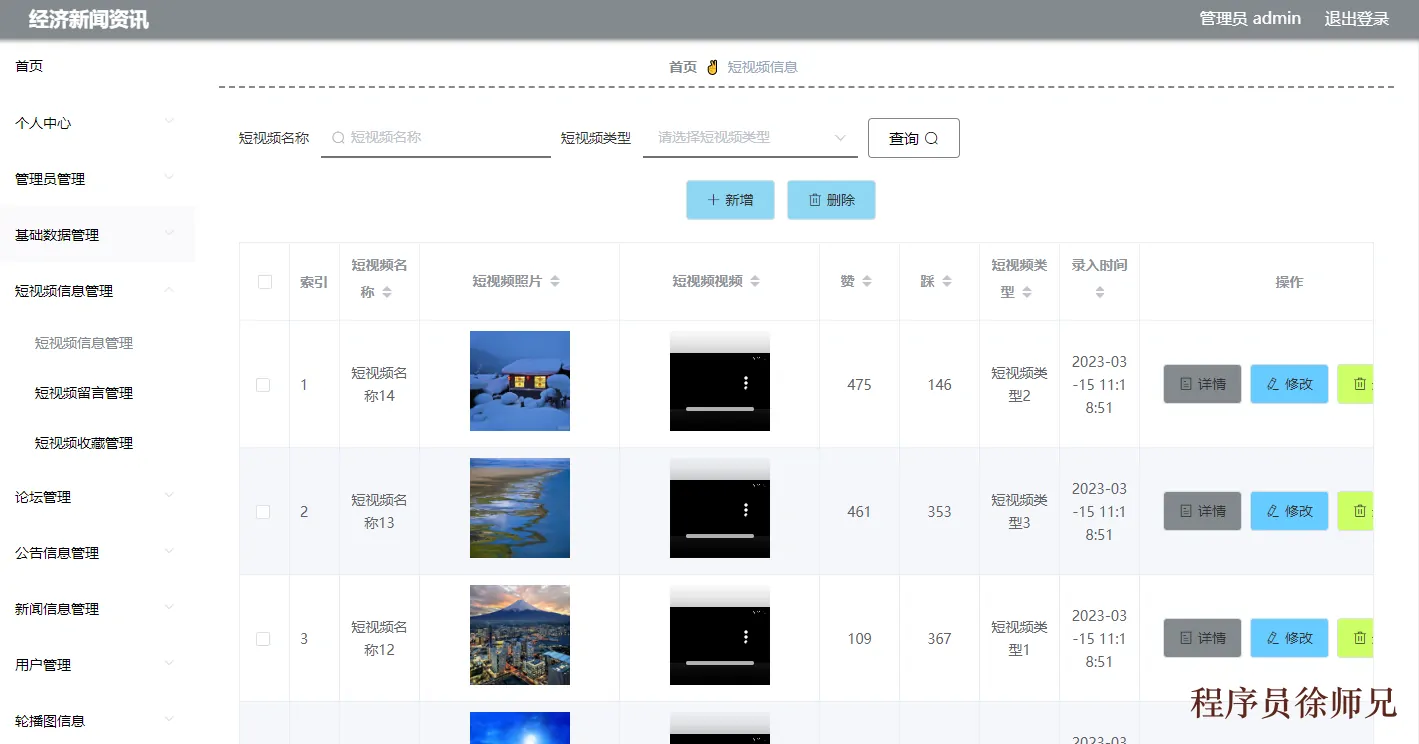
Task: Open 短视频收藏管理 submenu item
Action: pyautogui.click(x=84, y=443)
